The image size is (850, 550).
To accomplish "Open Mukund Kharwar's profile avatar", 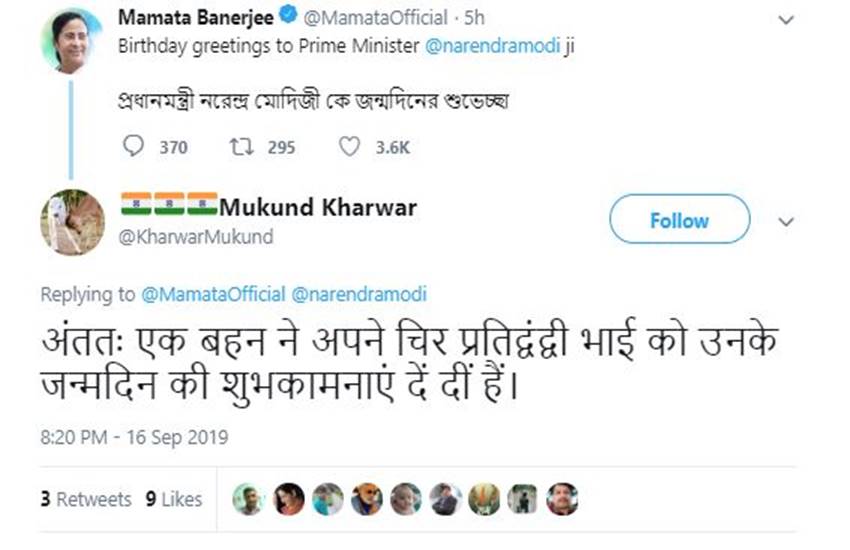I will tap(72, 222).
